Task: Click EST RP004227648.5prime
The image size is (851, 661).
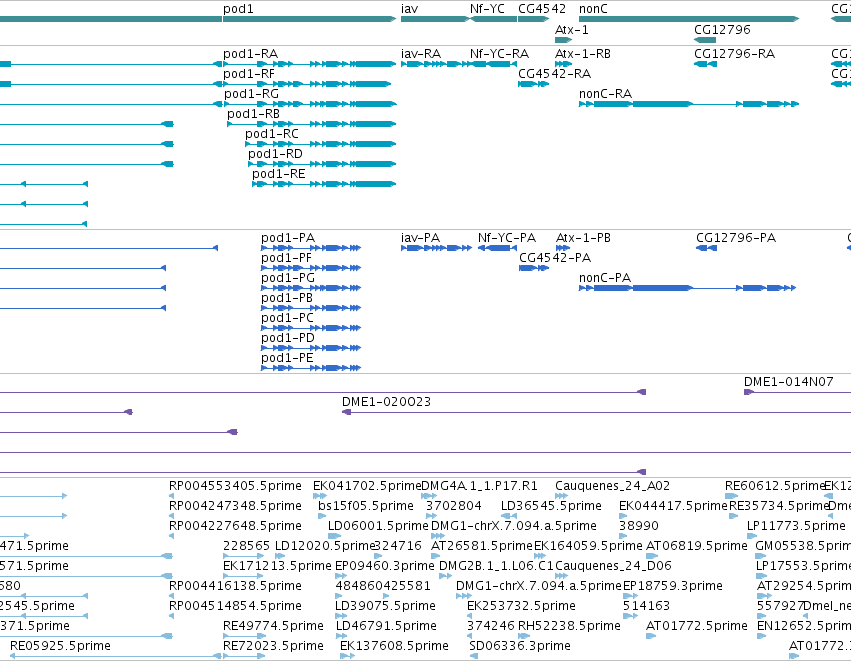Action: coord(172,536)
